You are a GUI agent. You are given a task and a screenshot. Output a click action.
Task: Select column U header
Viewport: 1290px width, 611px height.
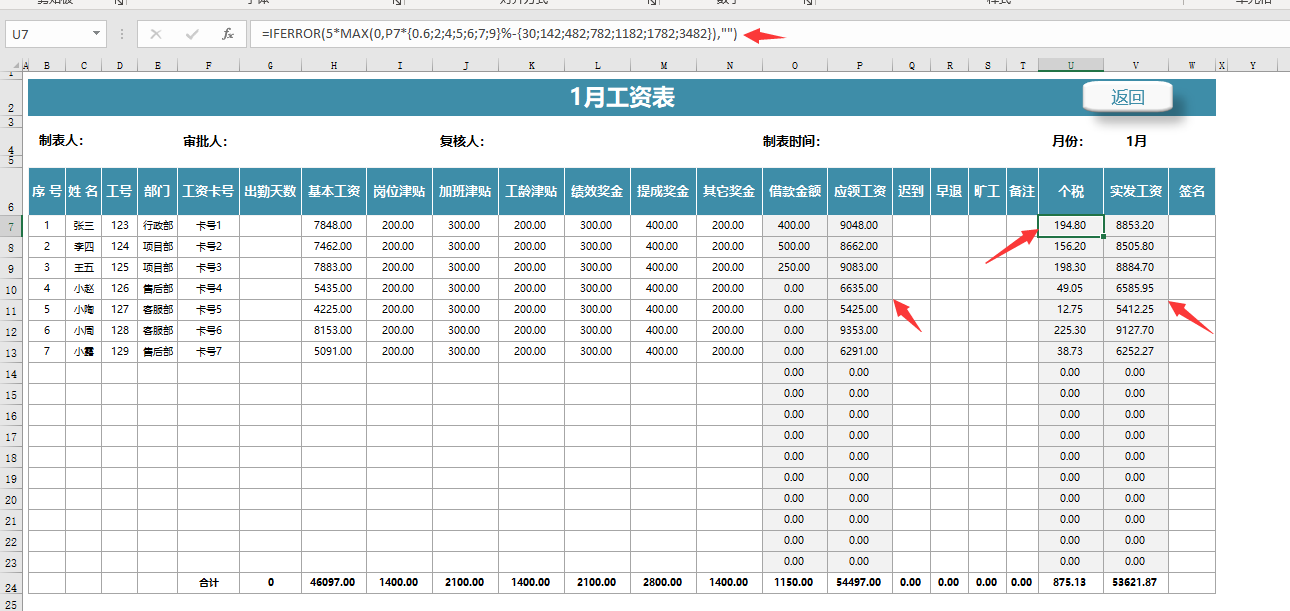1071,65
